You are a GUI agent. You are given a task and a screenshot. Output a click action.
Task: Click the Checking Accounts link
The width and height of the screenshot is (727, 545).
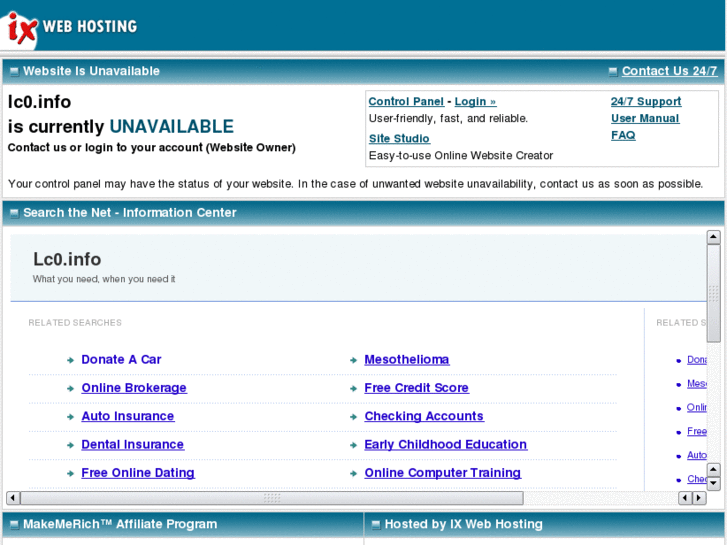click(424, 416)
